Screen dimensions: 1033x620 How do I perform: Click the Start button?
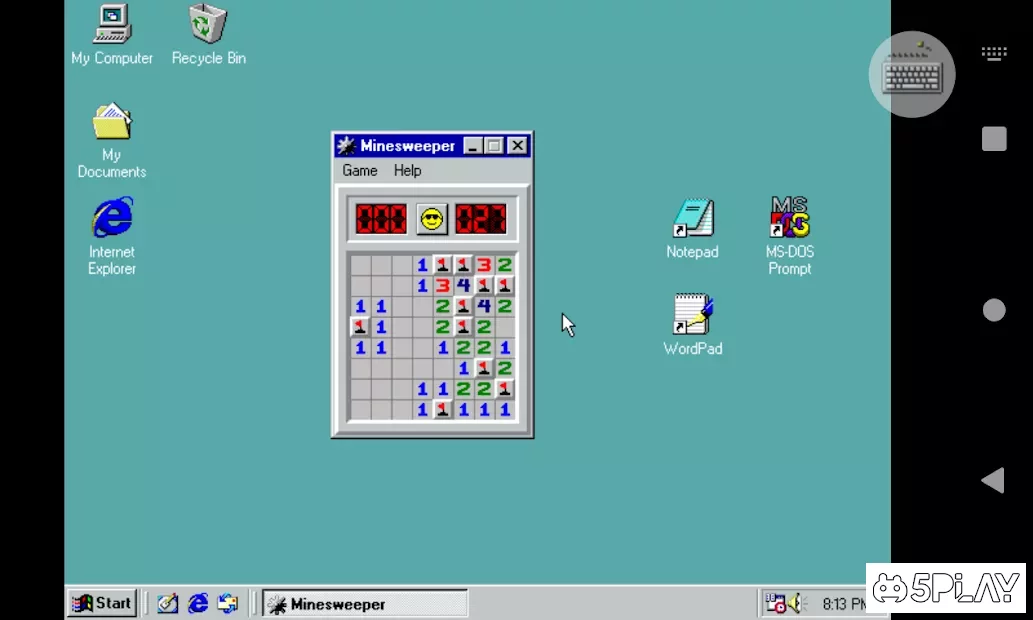pos(102,603)
